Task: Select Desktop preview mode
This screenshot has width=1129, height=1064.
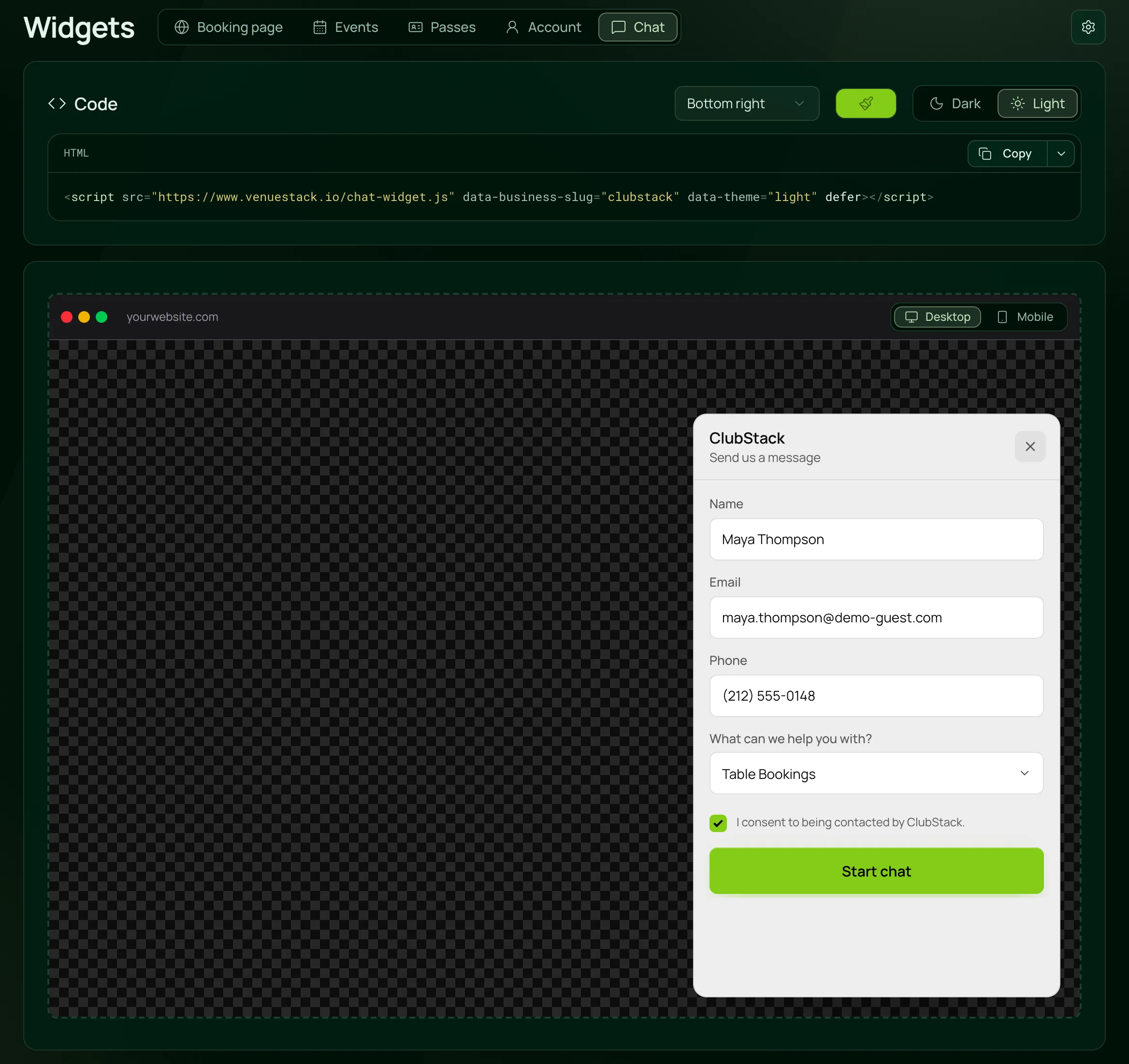Action: click(937, 317)
